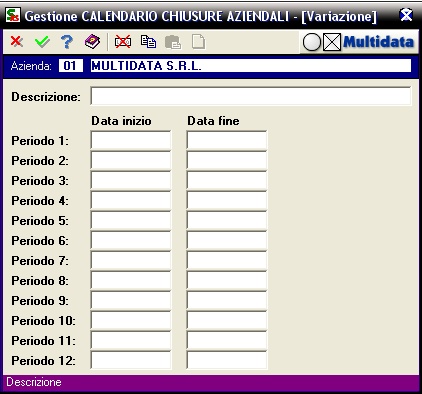The width and height of the screenshot is (422, 394).
Task: Click Periodo 4 Data fine field
Action: tap(227, 200)
